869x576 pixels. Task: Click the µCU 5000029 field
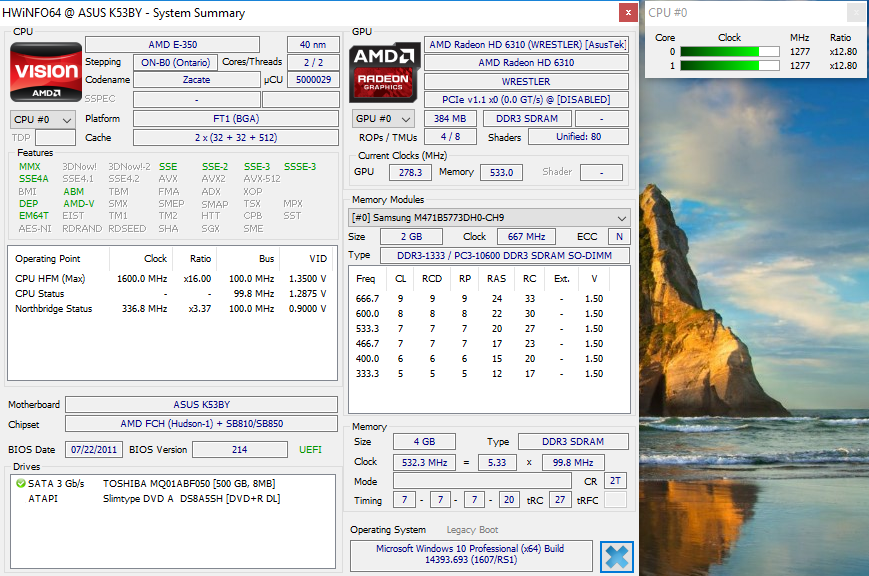pyautogui.click(x=313, y=80)
